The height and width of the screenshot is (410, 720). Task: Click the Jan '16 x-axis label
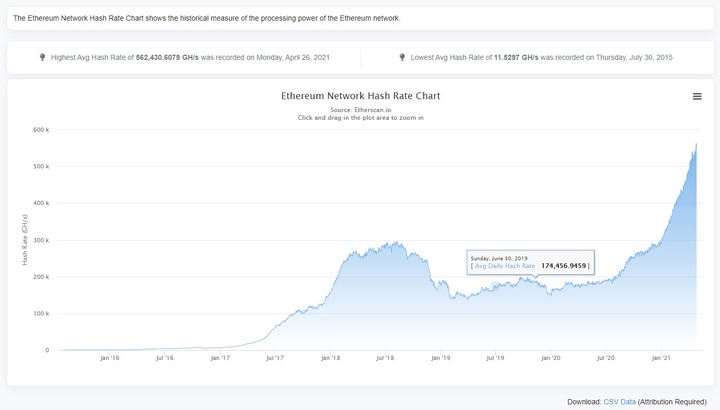(x=109, y=358)
